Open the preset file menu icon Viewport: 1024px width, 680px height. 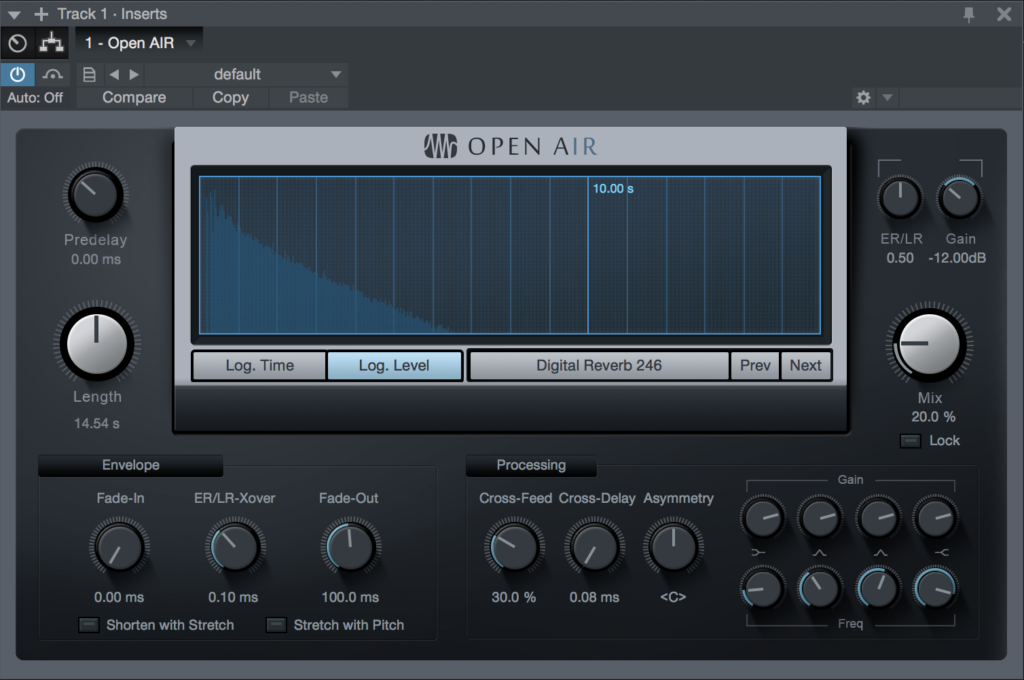(89, 74)
